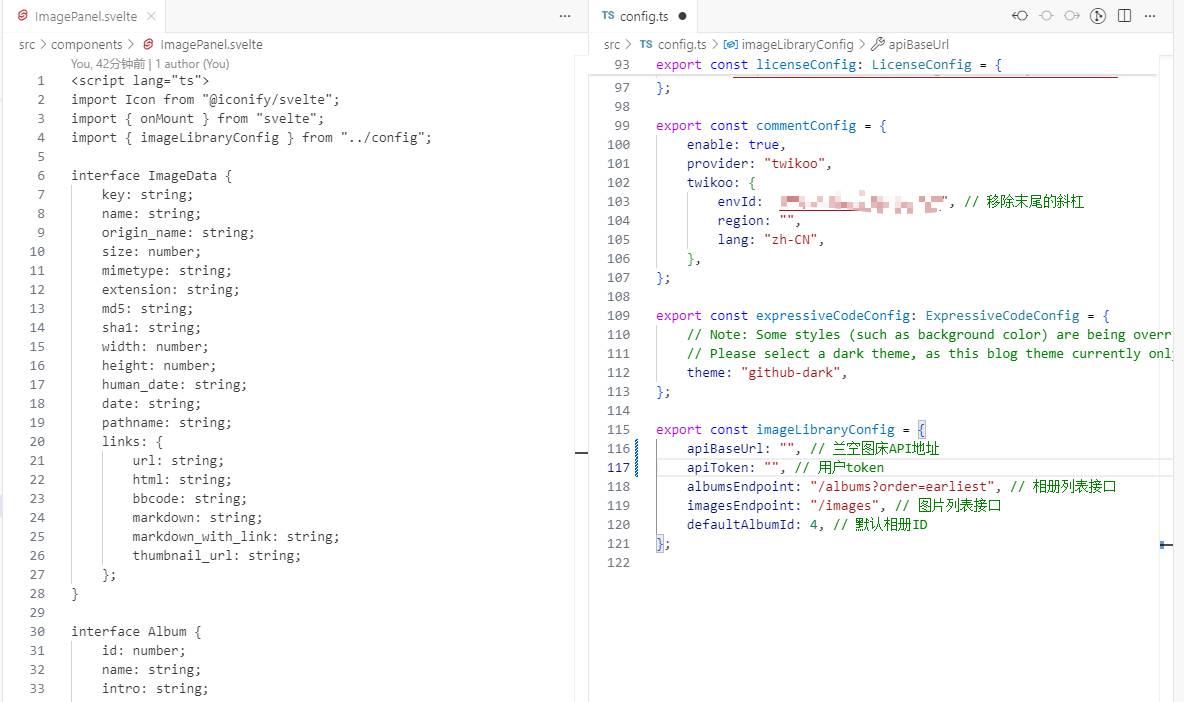Viewport: 1184px width, 702px height.
Task: Click the unsaved dot on config.ts tab
Action: coord(682,16)
